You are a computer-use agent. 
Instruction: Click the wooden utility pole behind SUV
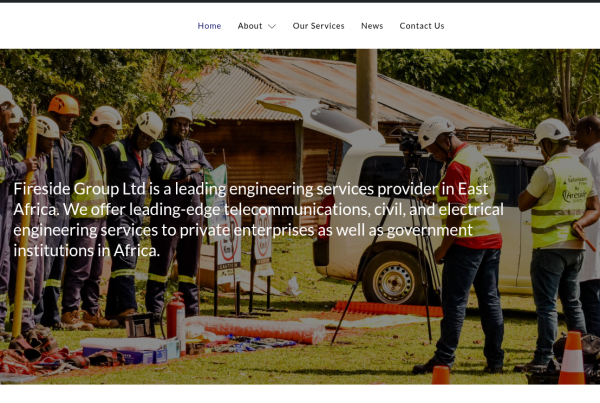[x=367, y=88]
